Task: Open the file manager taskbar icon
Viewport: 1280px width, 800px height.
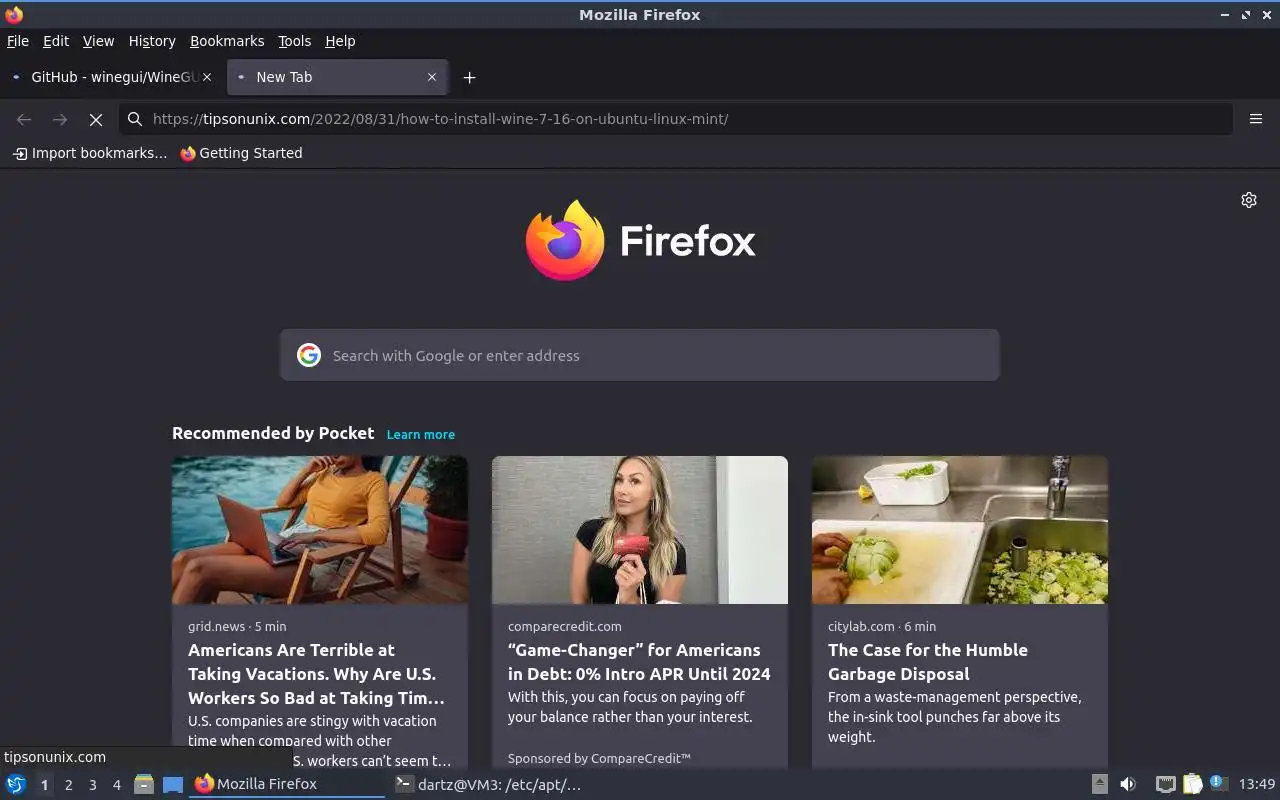Action: (144, 784)
